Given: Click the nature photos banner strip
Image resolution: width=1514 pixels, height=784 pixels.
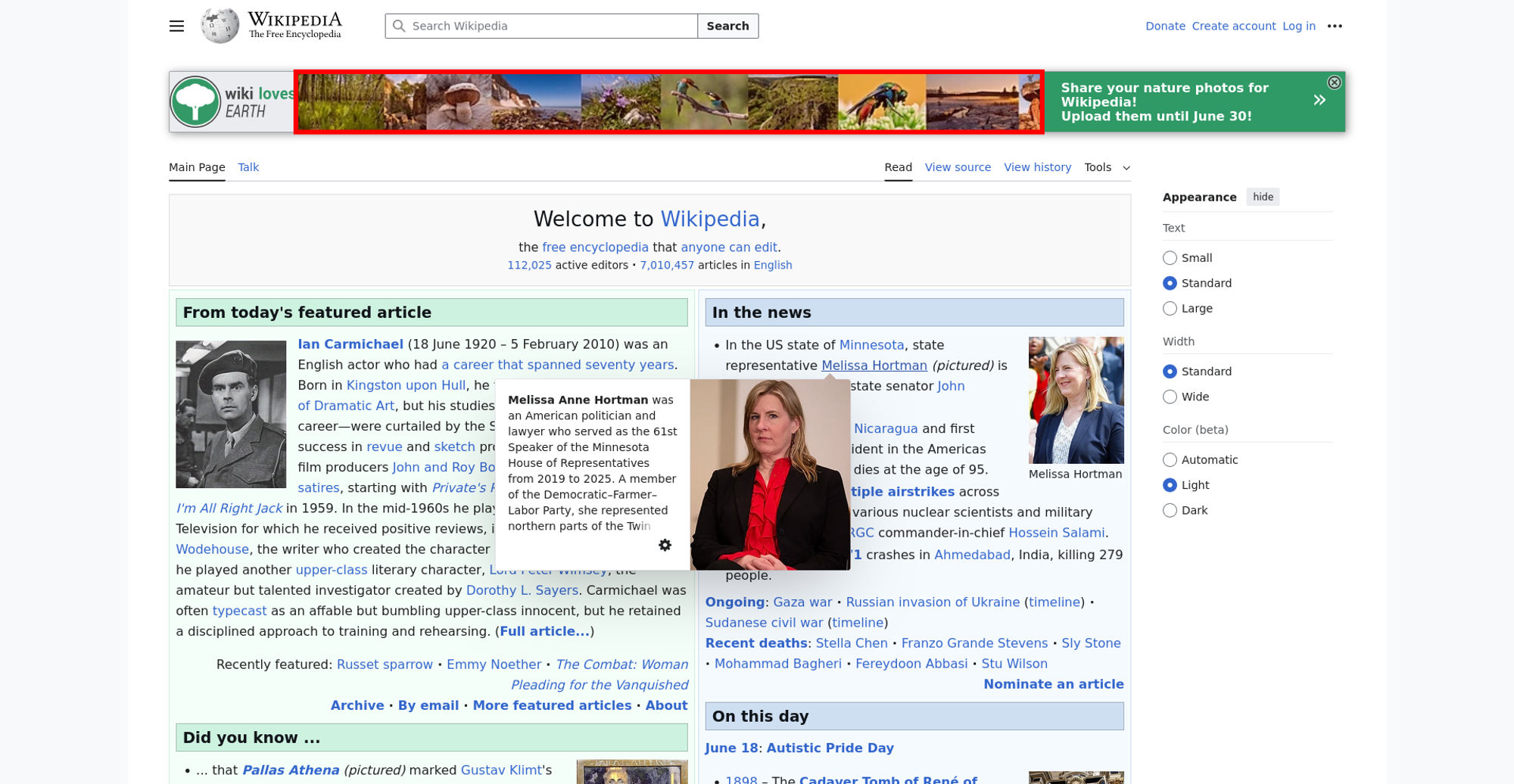Looking at the screenshot, I should pos(668,101).
